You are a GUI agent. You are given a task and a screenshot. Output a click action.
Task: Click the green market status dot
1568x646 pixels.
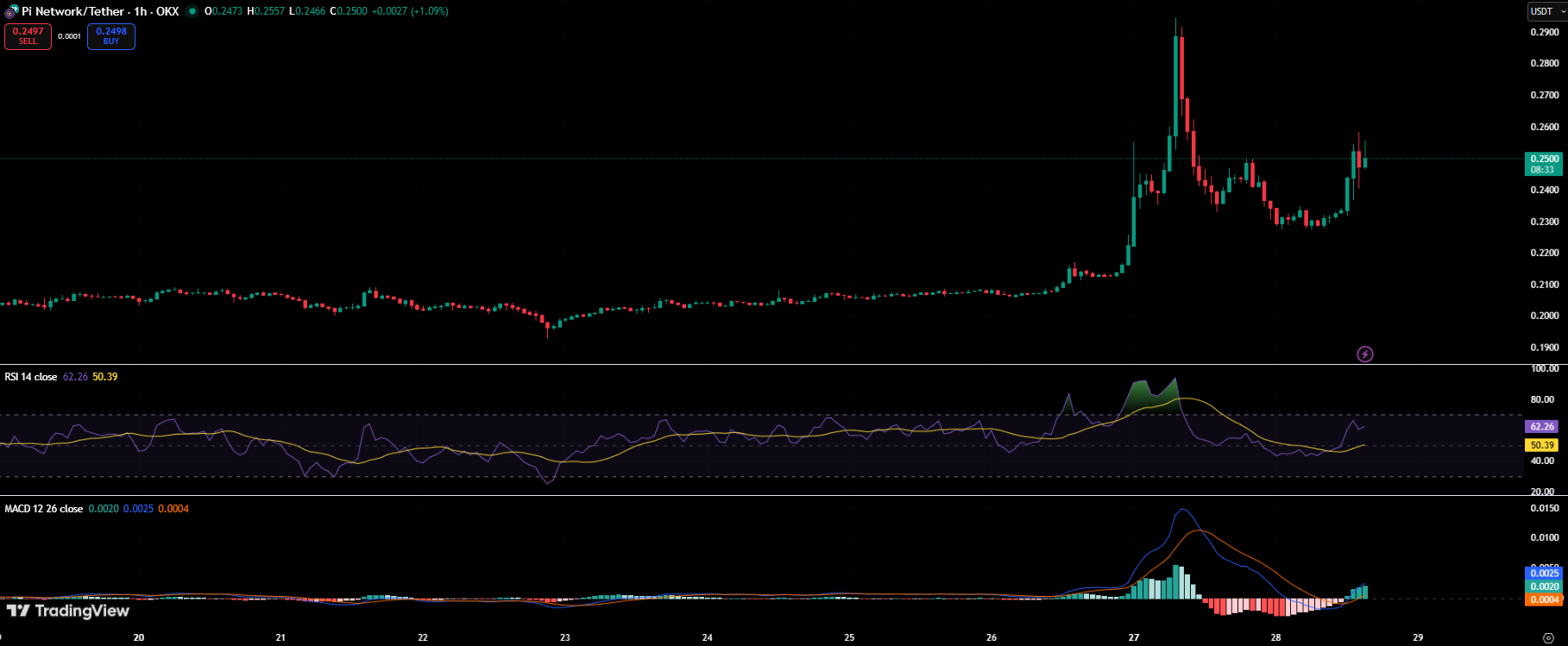(192, 11)
